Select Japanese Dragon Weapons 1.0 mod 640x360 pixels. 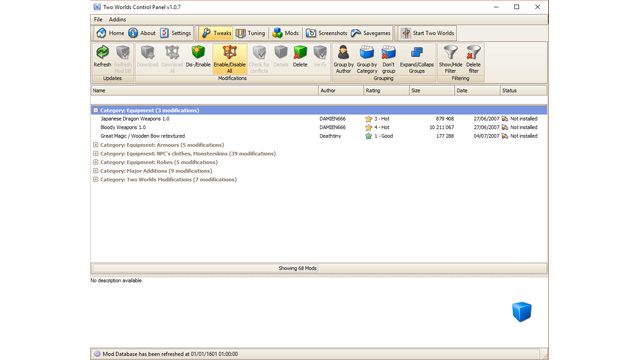coord(135,119)
